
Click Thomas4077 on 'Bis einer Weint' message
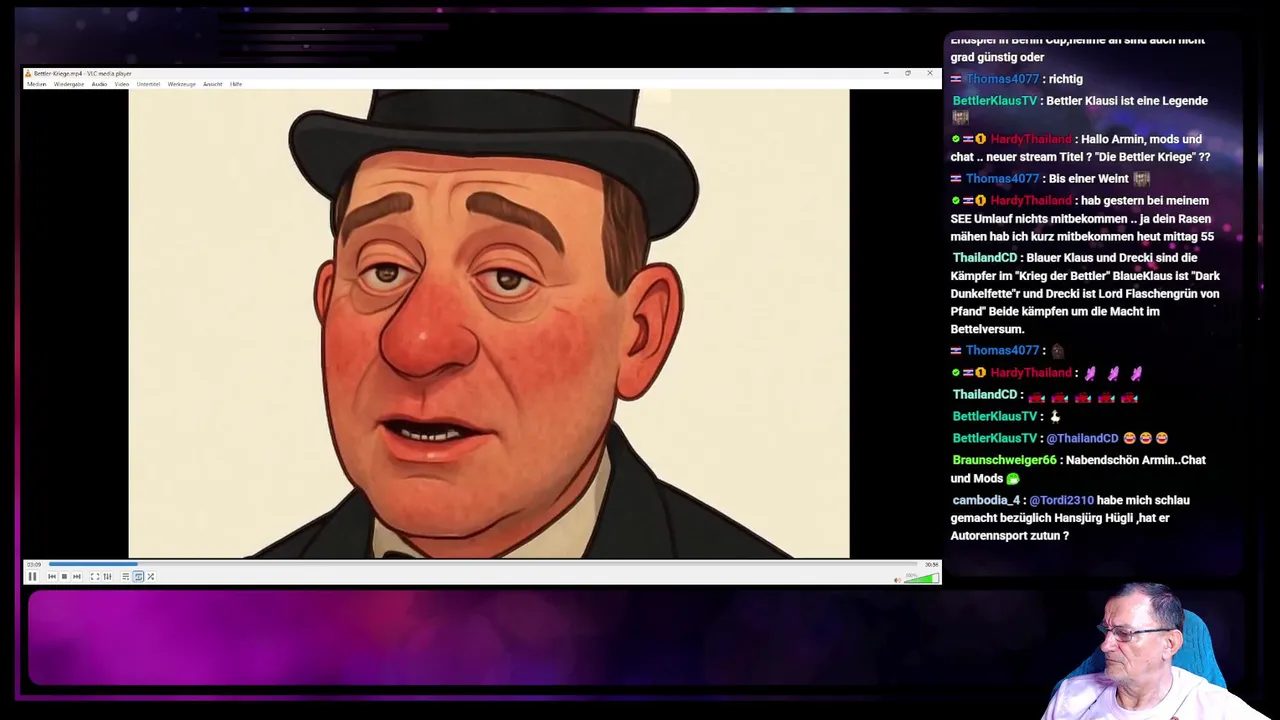(x=1002, y=179)
